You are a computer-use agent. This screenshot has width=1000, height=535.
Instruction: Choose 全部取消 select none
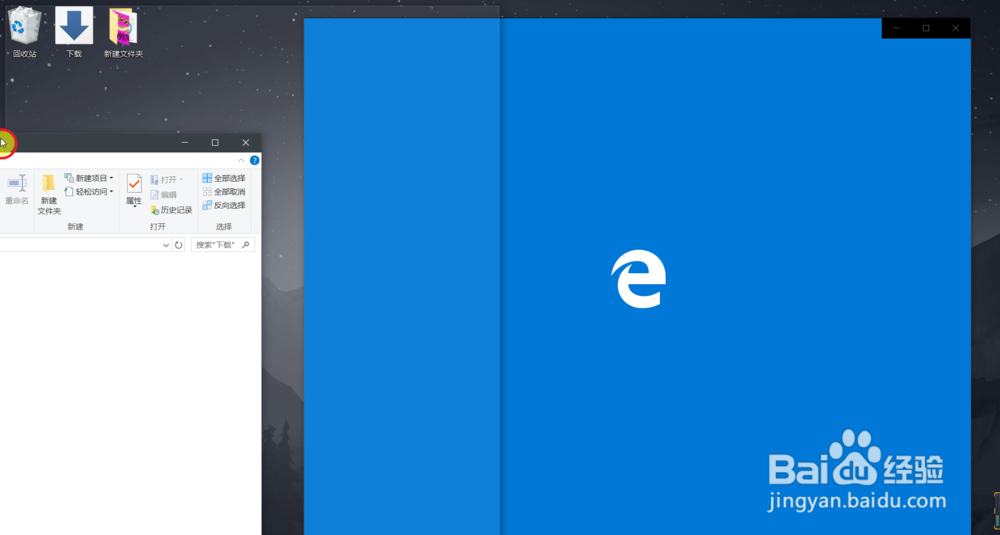[224, 191]
